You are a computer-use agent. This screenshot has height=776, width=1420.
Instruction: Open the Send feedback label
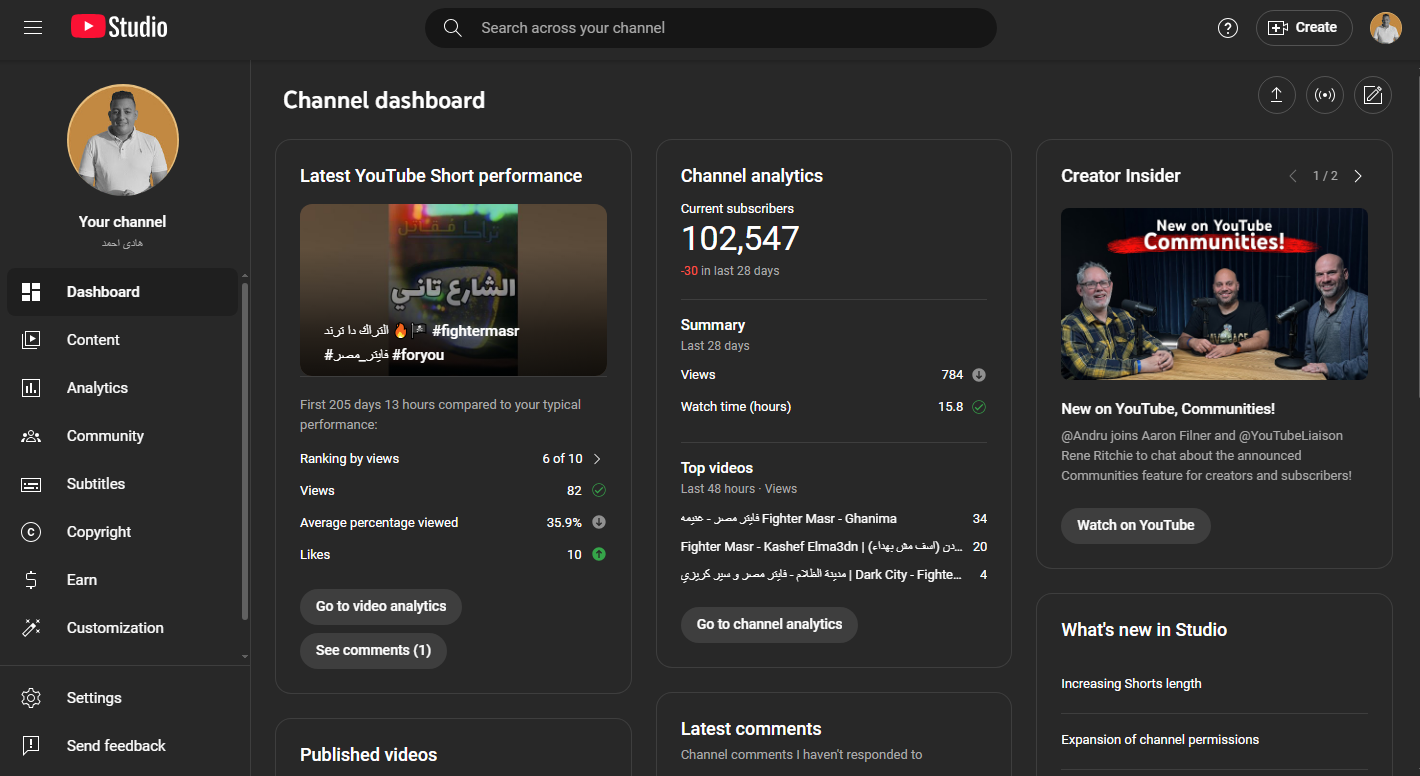point(116,746)
